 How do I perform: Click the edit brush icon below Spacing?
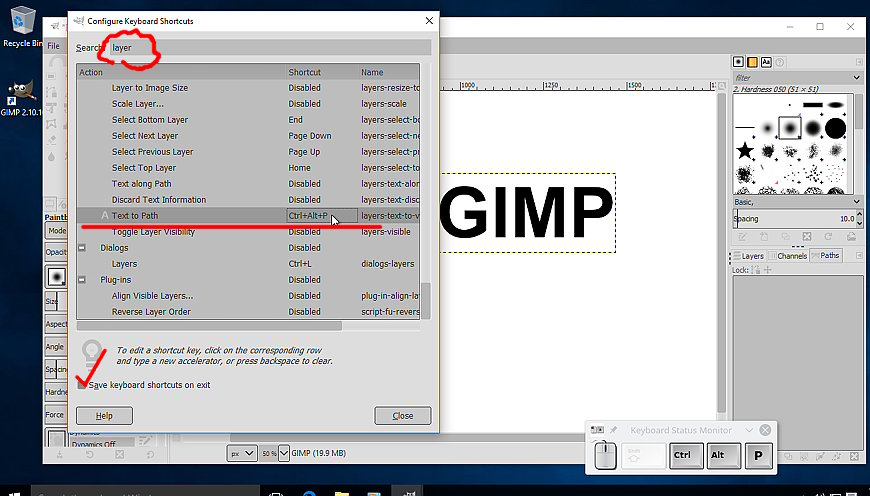click(742, 237)
